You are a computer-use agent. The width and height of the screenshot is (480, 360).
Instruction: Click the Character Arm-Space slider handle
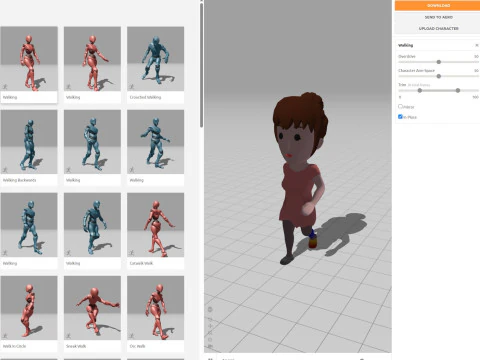(439, 76)
